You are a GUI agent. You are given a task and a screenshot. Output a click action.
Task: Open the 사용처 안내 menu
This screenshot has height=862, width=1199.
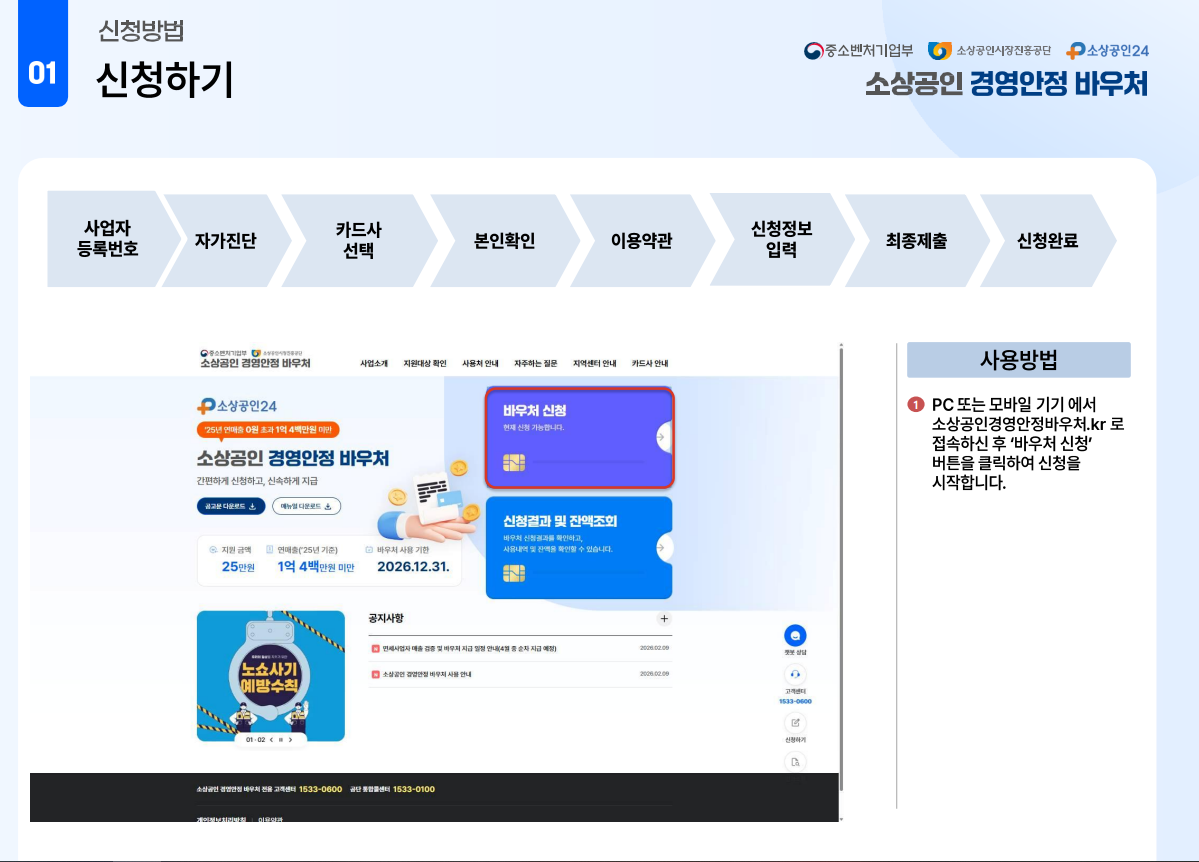480,363
